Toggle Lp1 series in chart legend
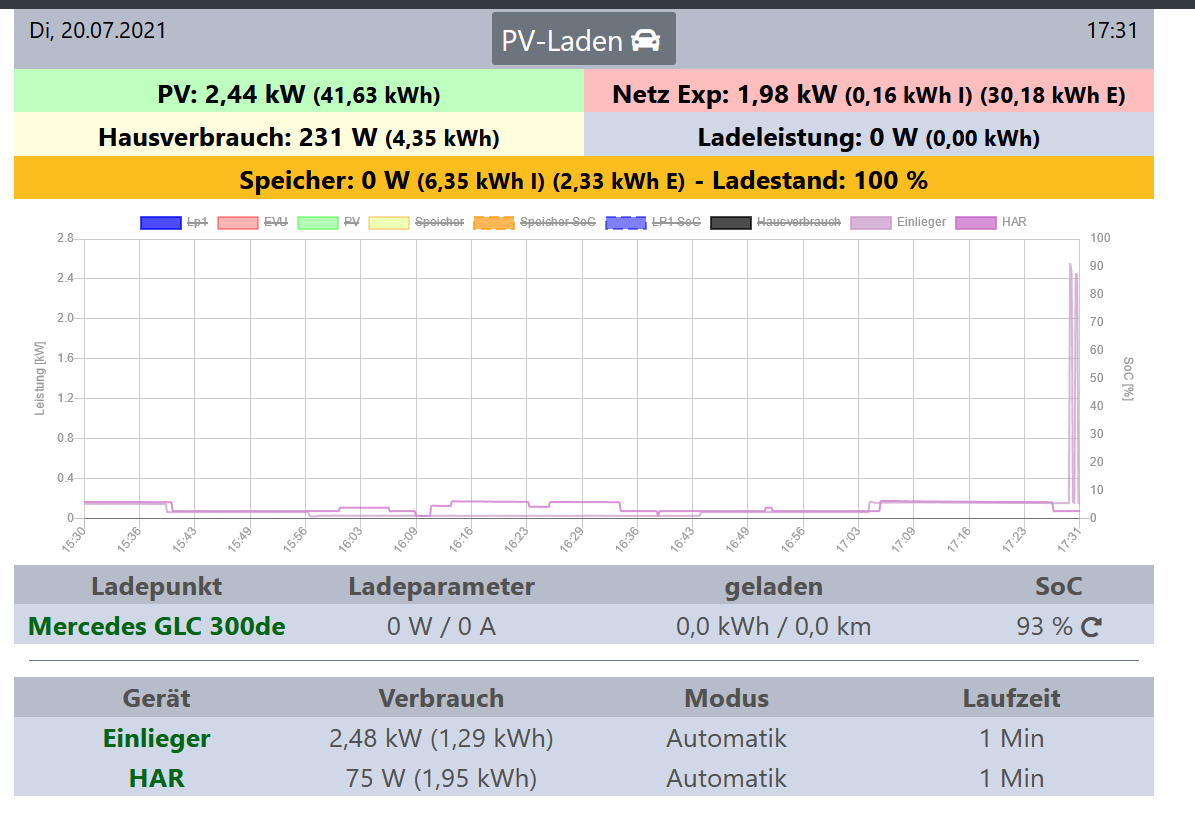This screenshot has width=1195, height=840. tap(174, 222)
